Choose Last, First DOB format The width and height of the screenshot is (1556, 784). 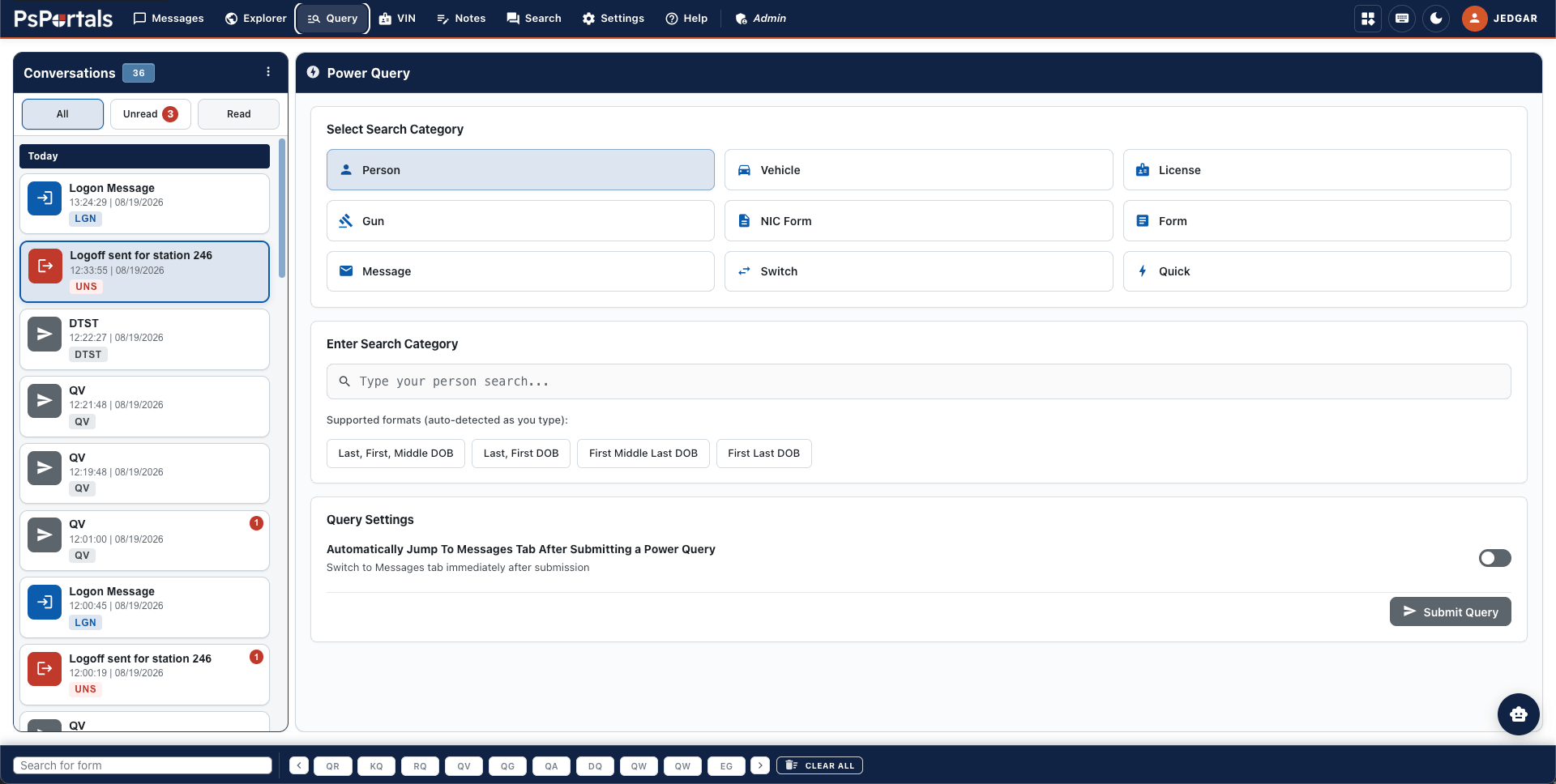(x=521, y=454)
